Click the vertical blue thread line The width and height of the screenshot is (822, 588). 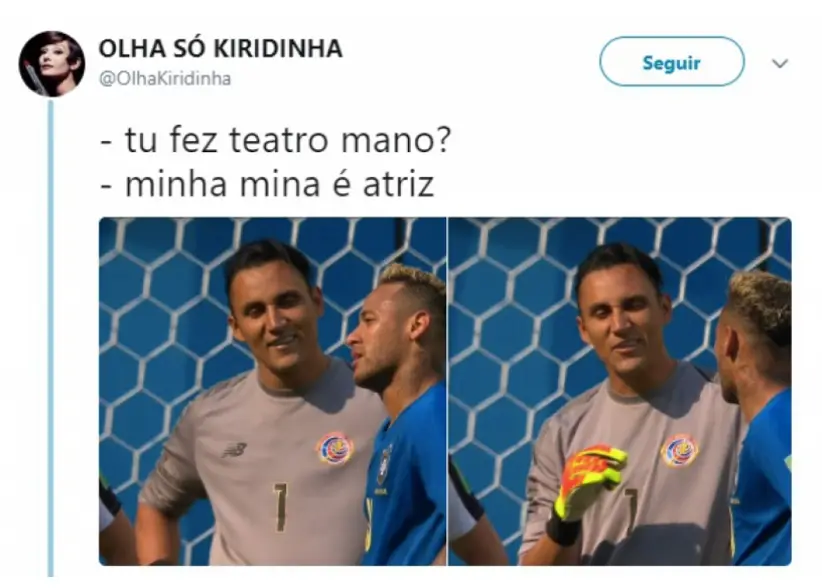(x=51, y=338)
